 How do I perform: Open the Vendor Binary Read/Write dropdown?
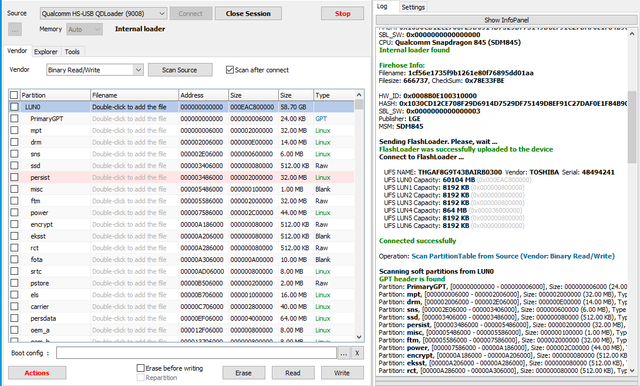95,70
